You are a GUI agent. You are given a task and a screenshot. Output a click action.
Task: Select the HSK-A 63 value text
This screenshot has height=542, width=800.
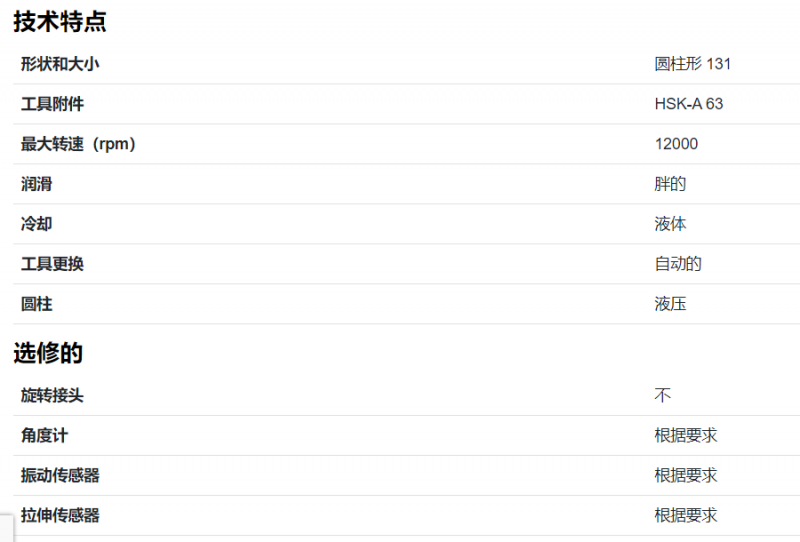689,104
